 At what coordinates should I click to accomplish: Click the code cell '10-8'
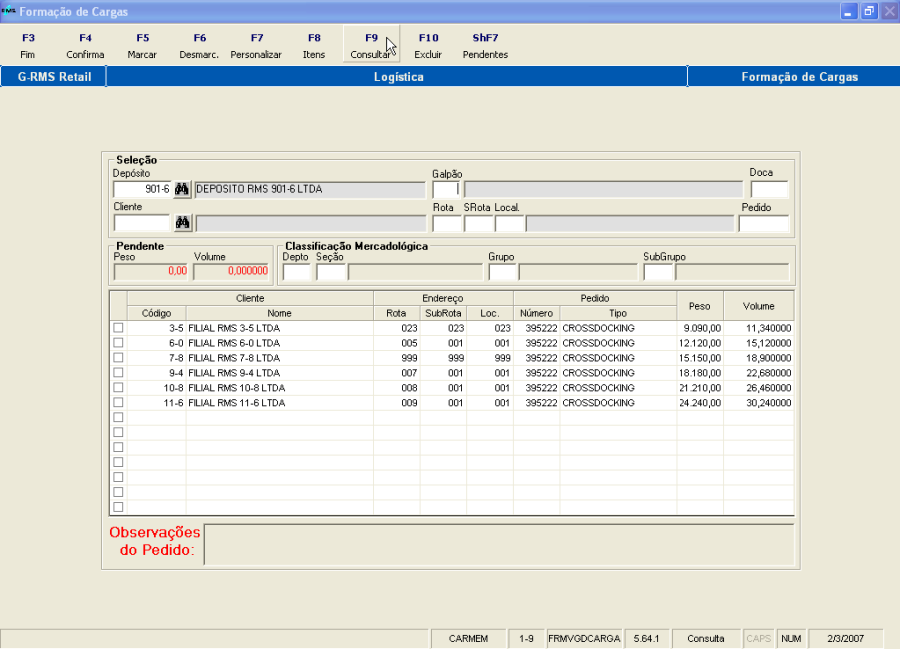coord(157,388)
